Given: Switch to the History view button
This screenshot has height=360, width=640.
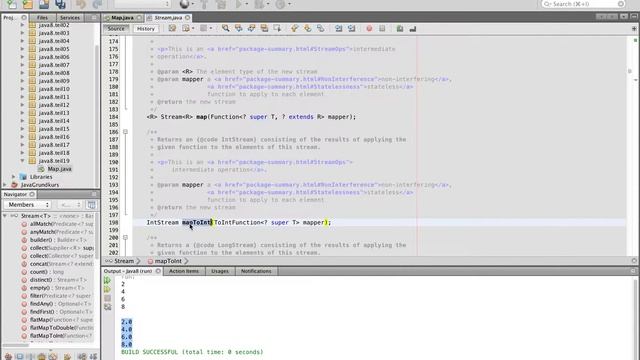Looking at the screenshot, I should [x=146, y=29].
